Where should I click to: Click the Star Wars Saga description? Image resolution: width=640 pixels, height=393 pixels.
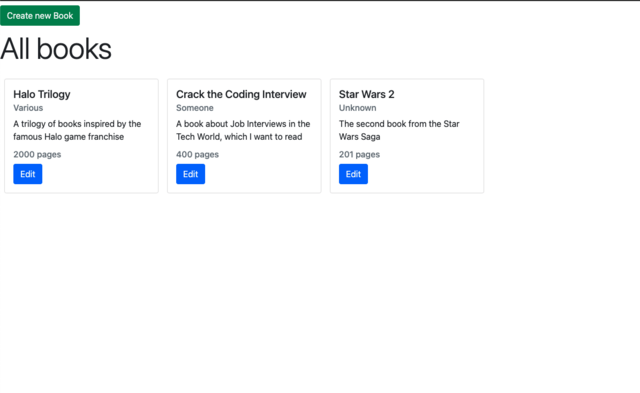[x=399, y=130]
